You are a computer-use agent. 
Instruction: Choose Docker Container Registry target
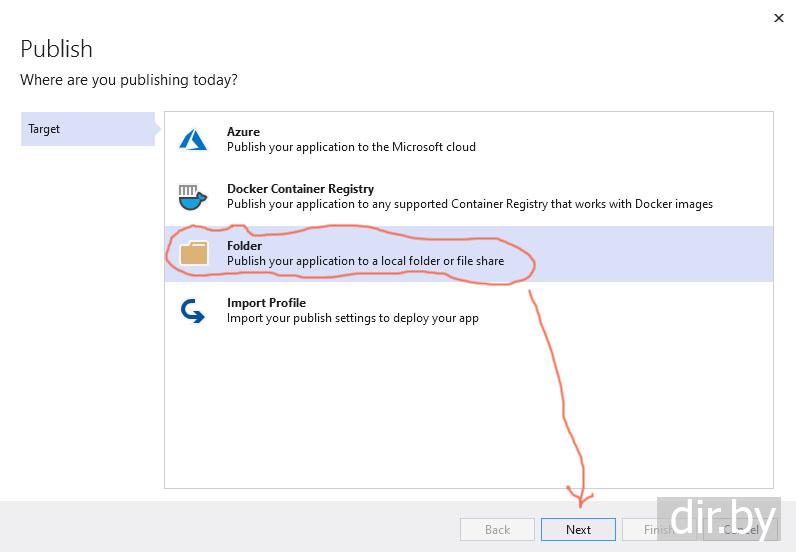click(x=469, y=197)
